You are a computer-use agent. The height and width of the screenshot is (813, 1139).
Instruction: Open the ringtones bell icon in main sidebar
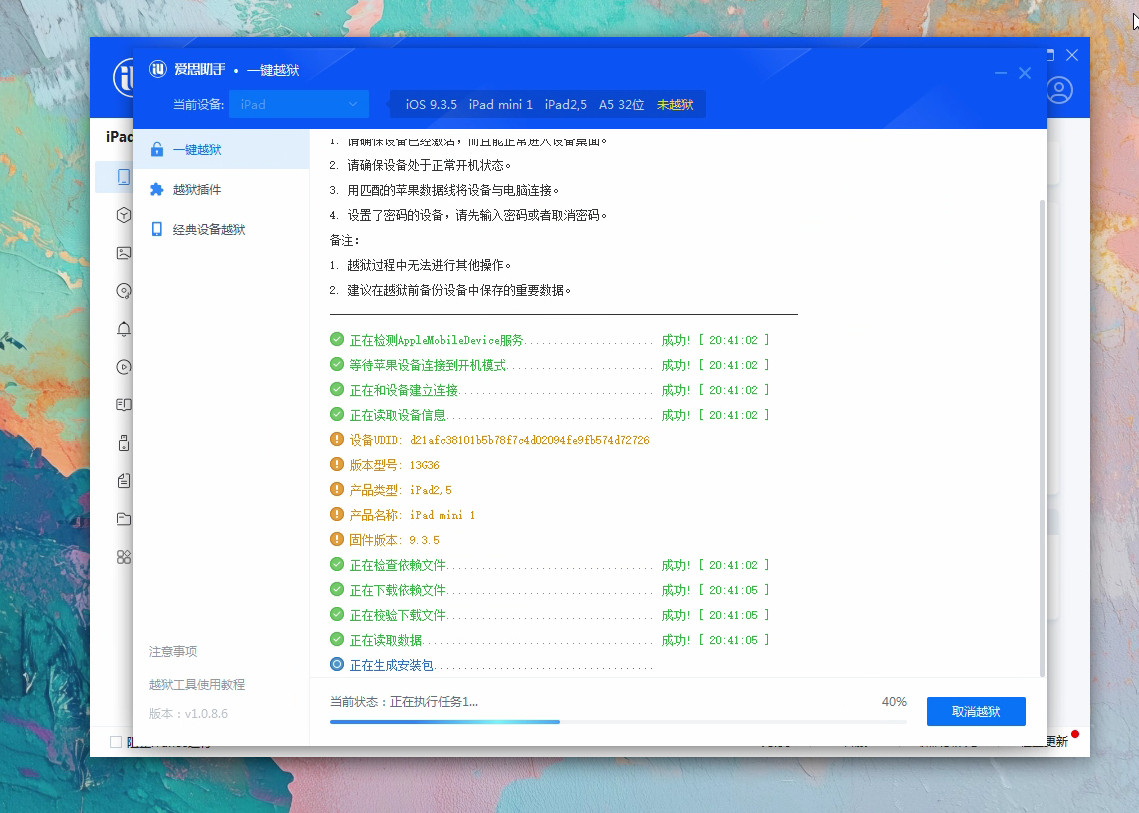point(124,329)
